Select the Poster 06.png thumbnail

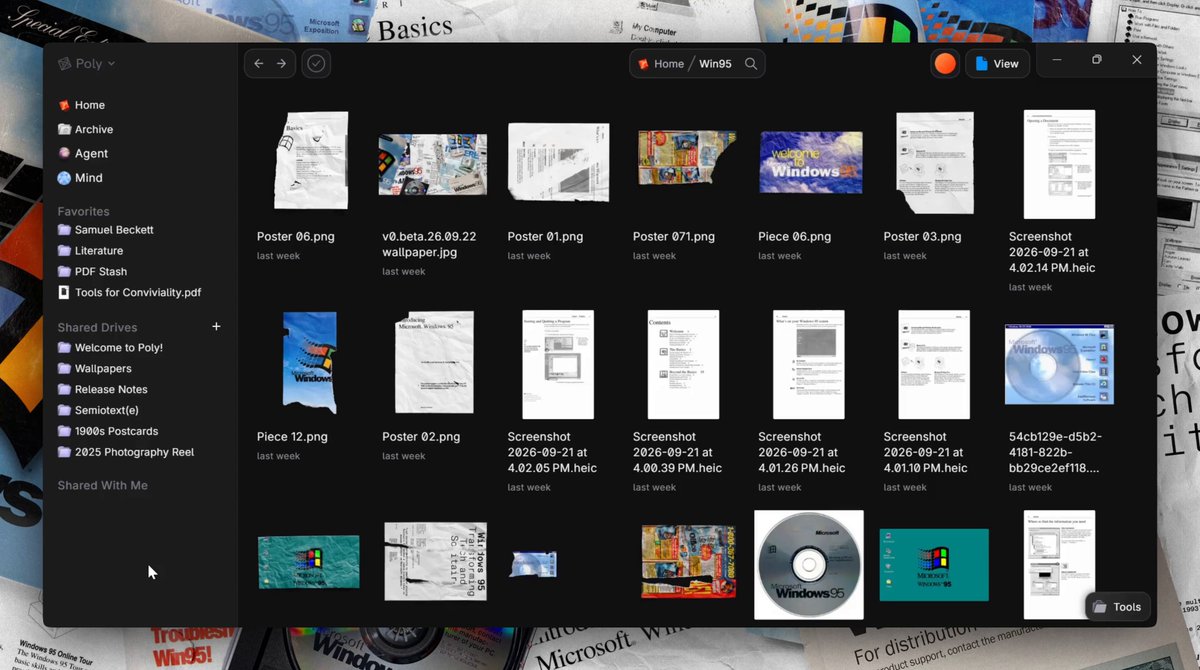[310, 160]
